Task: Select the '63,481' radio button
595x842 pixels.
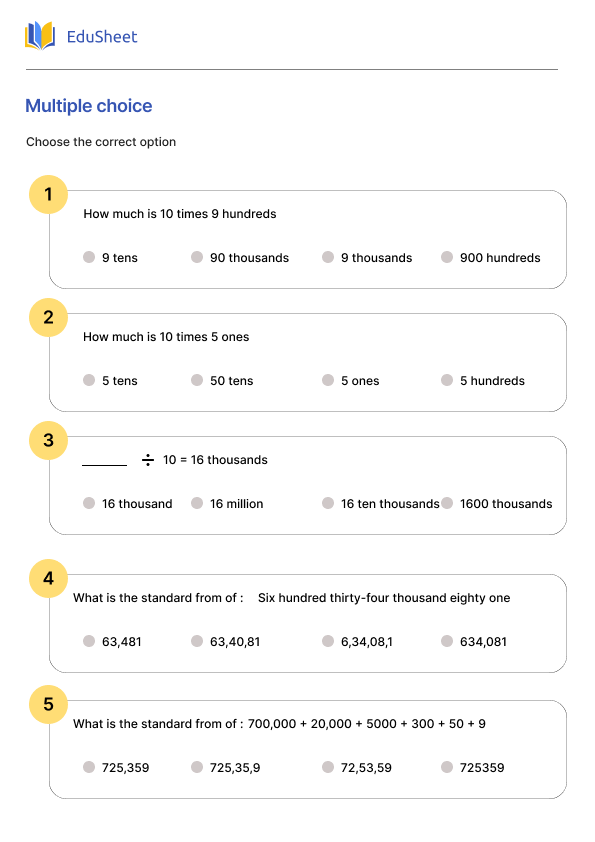Action: tap(89, 641)
